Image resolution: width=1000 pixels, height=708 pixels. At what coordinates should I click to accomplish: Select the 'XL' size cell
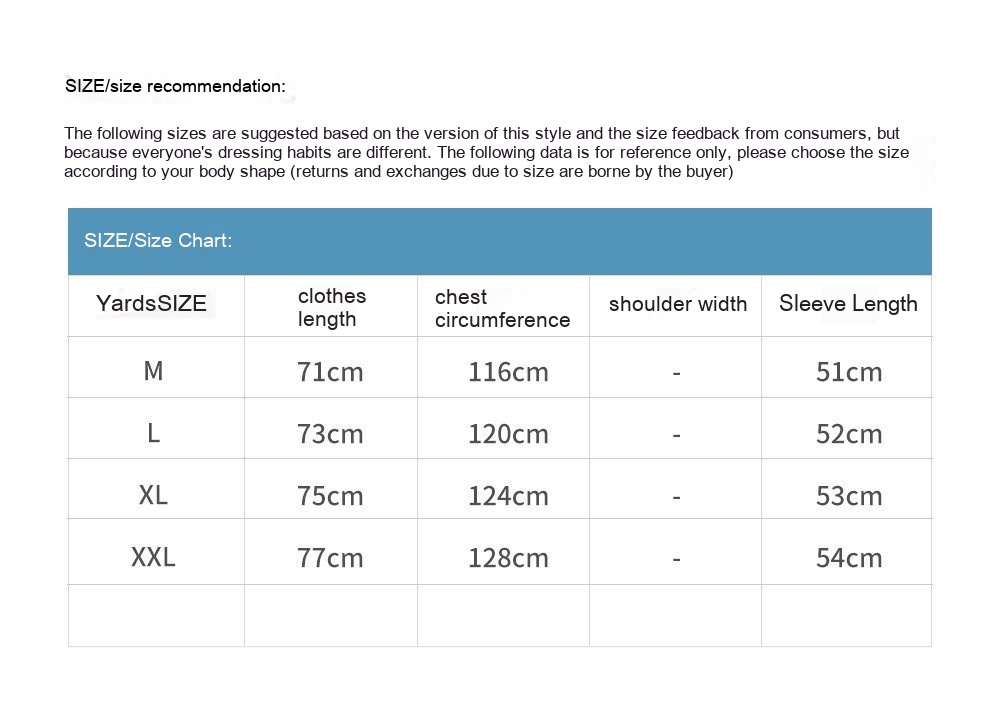[153, 495]
